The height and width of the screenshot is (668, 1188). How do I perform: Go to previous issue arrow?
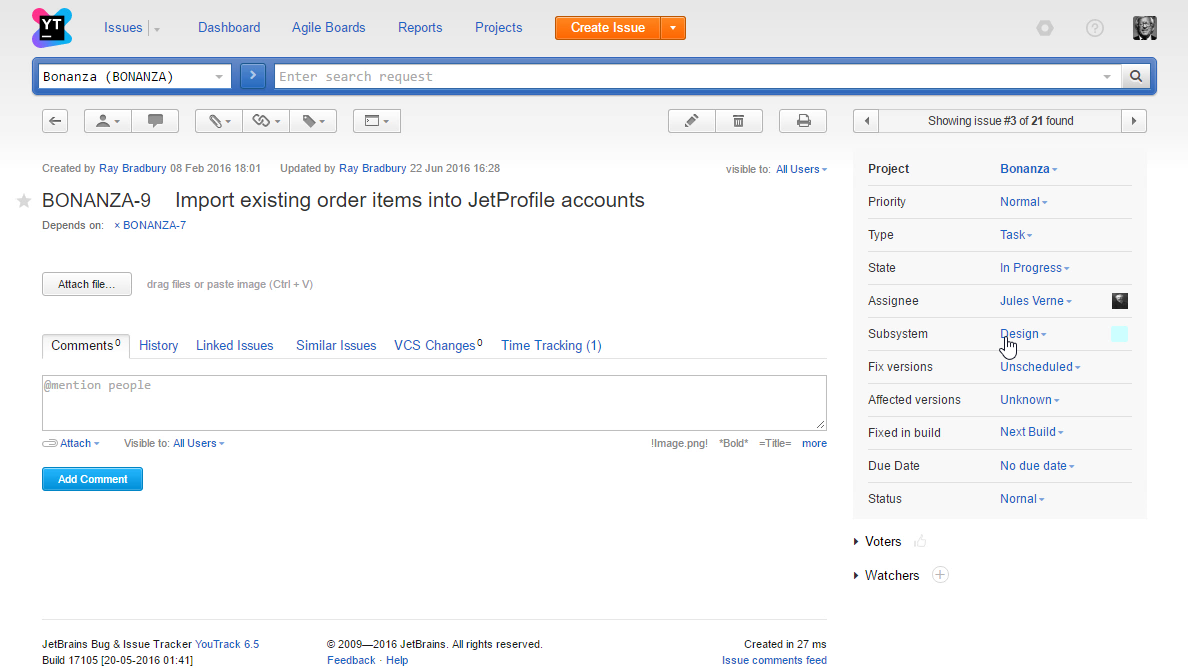click(866, 121)
